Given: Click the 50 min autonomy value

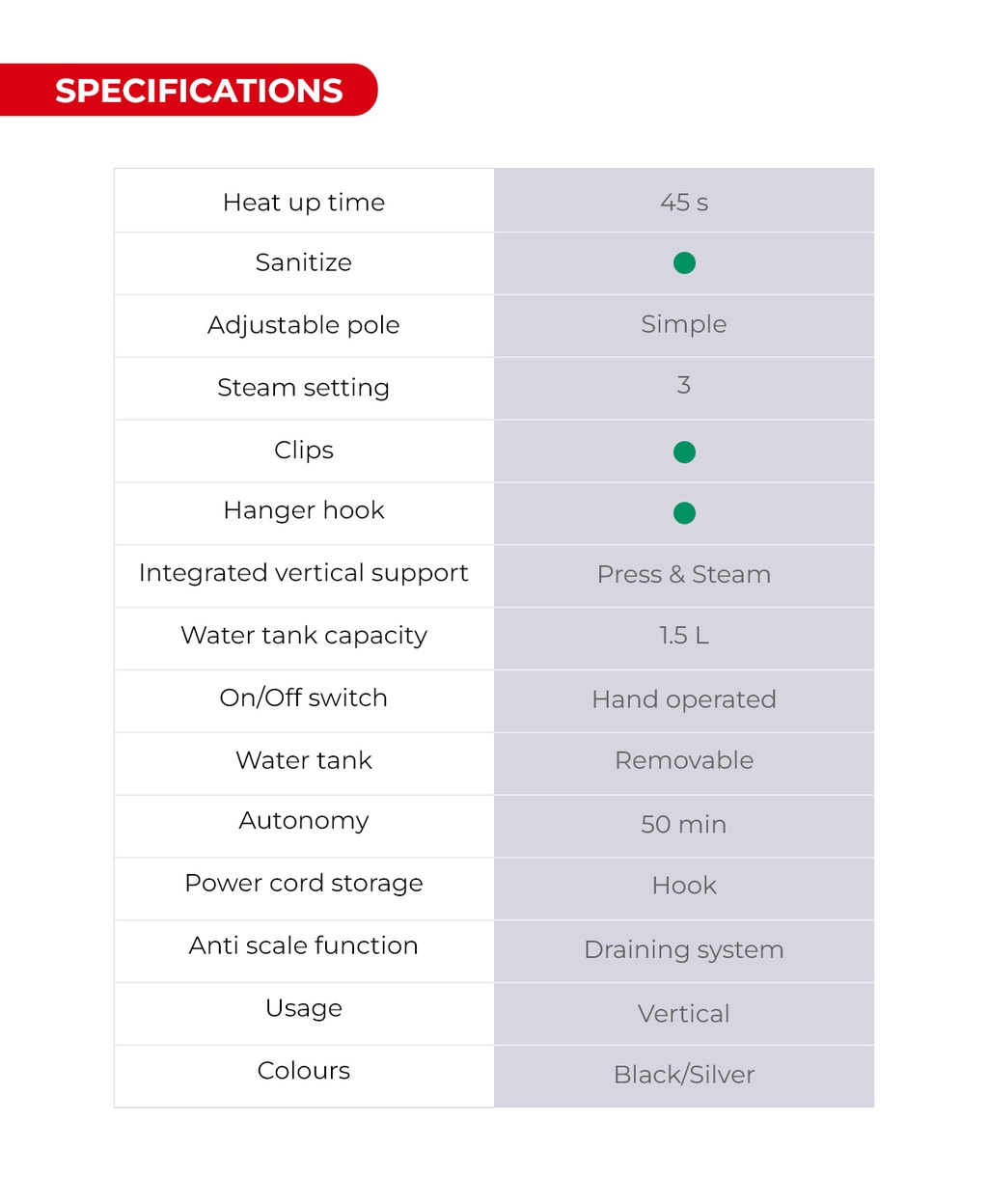Looking at the screenshot, I should point(684,825).
